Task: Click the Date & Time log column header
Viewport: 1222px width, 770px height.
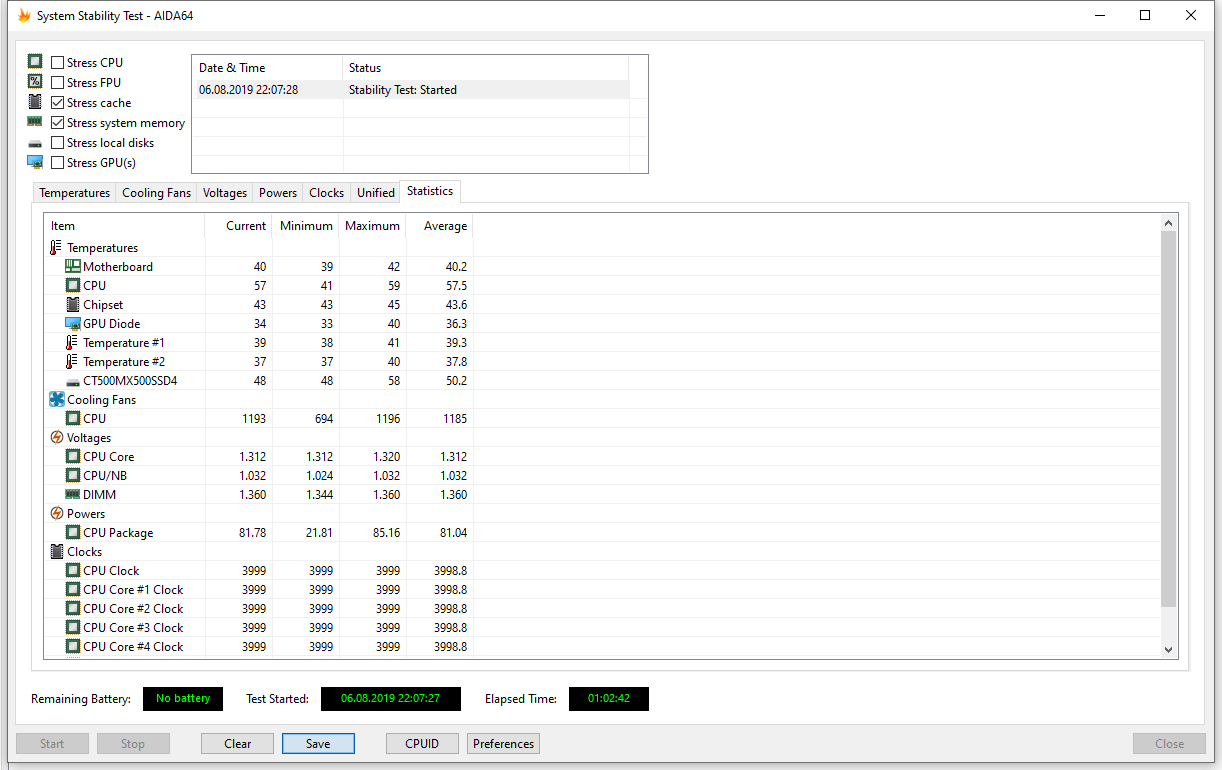Action: (267, 68)
